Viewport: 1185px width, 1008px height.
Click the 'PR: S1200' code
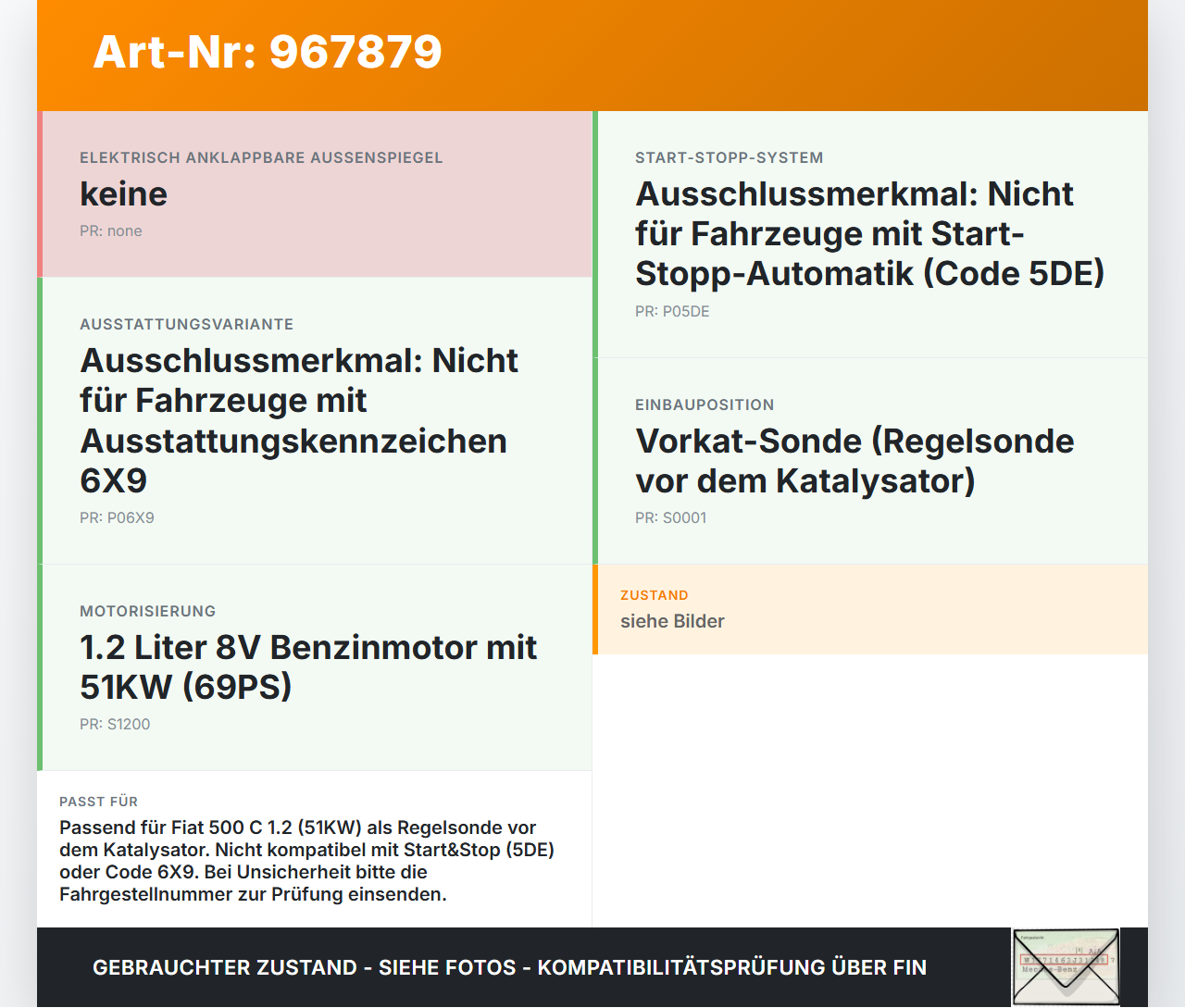pos(115,725)
